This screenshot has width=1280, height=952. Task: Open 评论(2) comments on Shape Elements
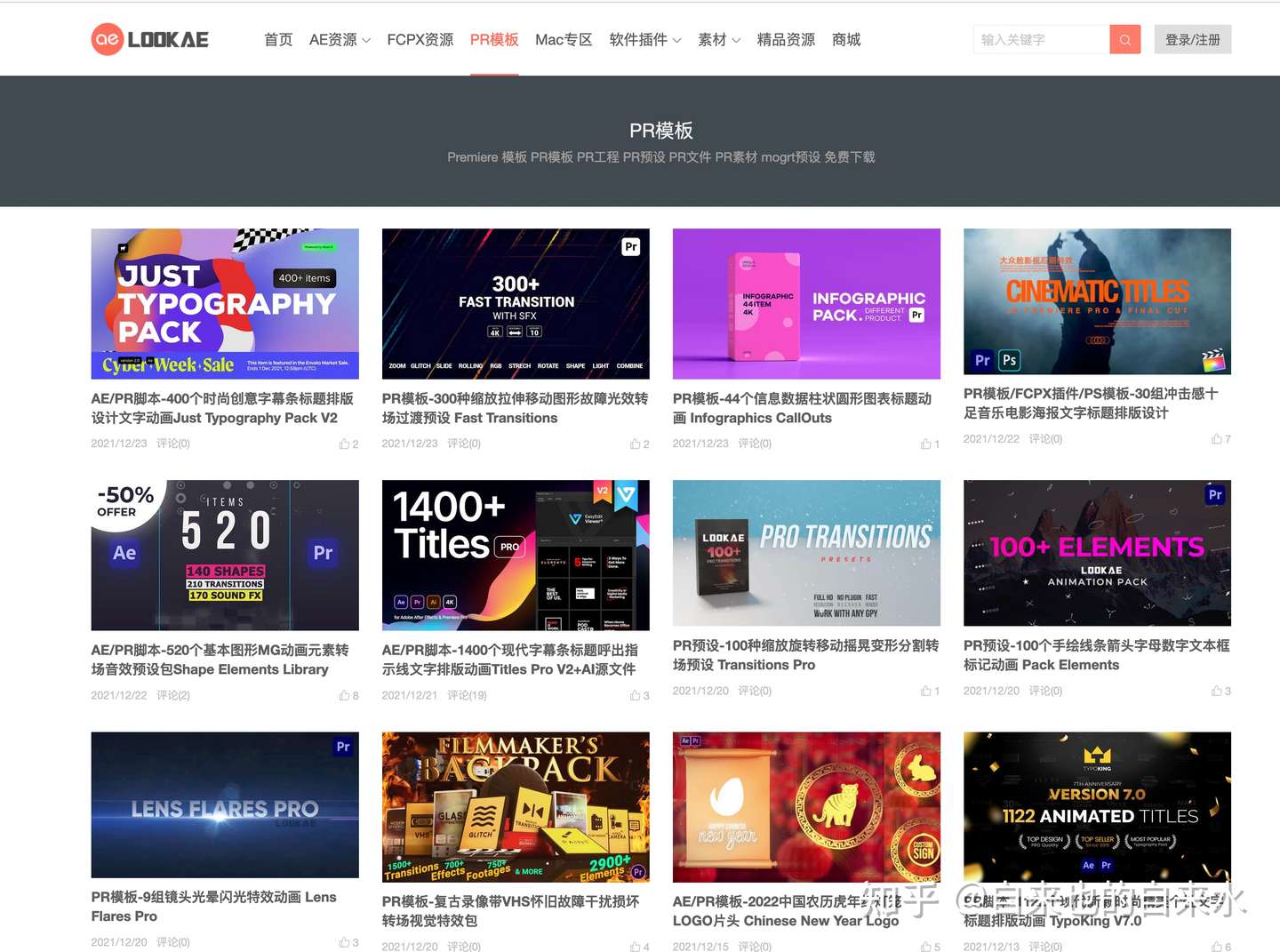pos(173,695)
